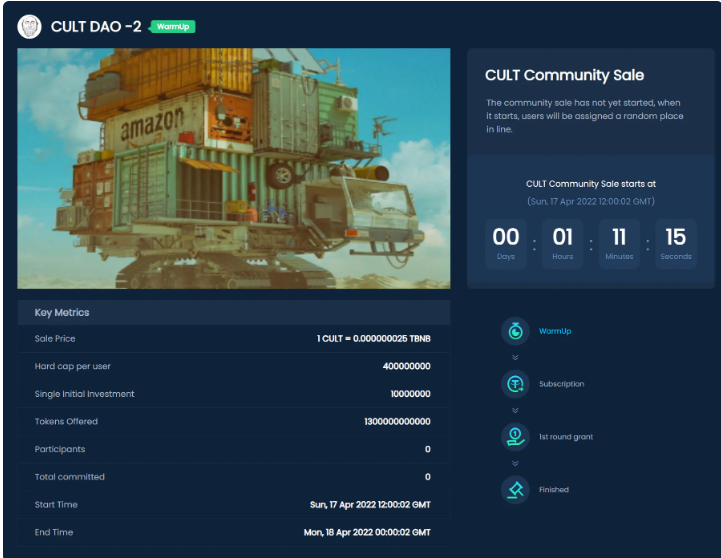Click the chevron below Subscription stage

click(x=515, y=410)
